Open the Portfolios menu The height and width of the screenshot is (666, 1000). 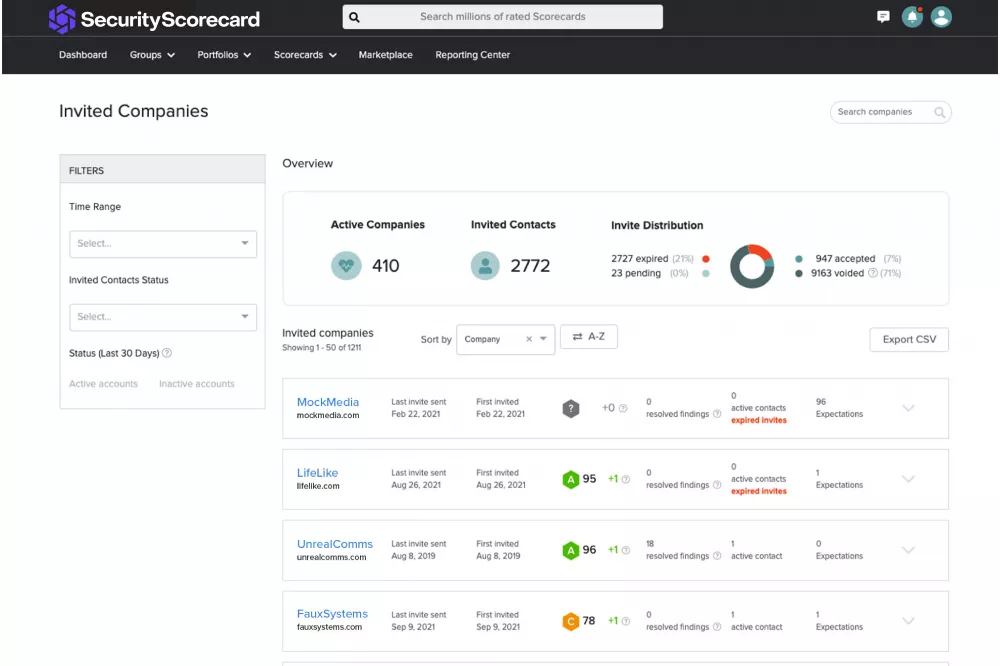coord(224,55)
